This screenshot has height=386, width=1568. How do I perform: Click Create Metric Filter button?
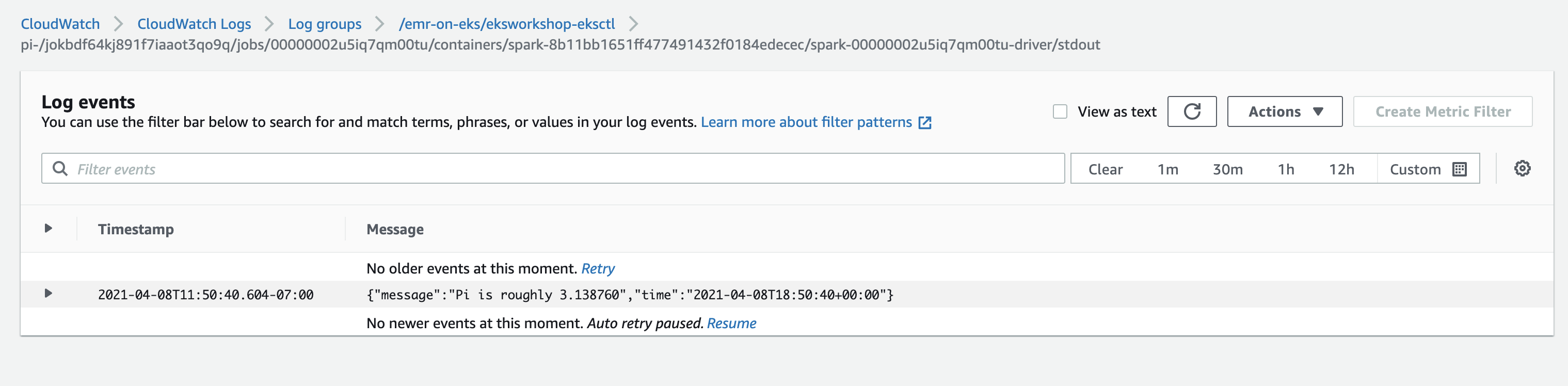pyautogui.click(x=1443, y=111)
